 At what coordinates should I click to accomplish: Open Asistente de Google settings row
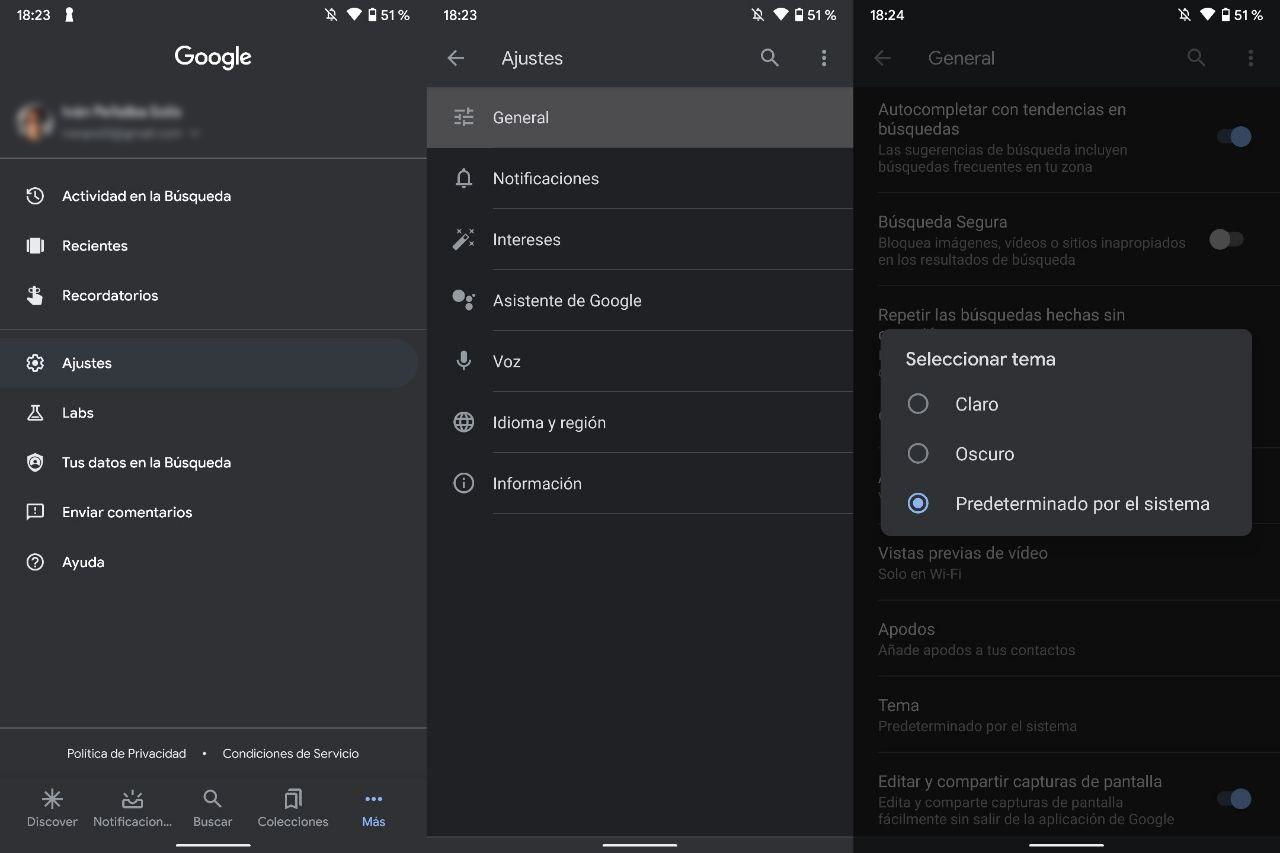point(640,300)
